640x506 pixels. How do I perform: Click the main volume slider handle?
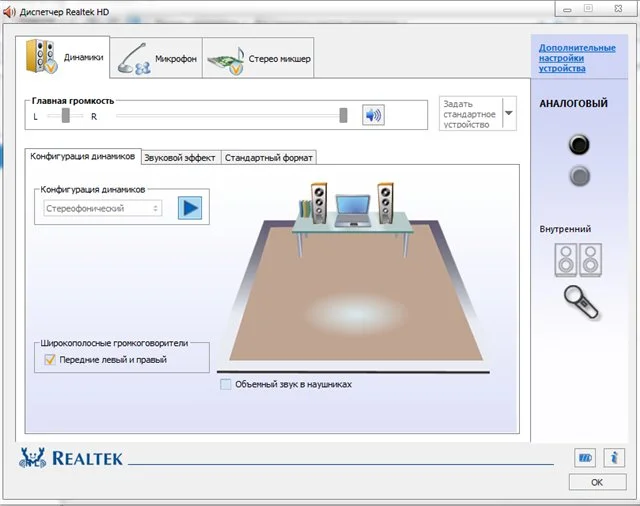click(x=343, y=115)
